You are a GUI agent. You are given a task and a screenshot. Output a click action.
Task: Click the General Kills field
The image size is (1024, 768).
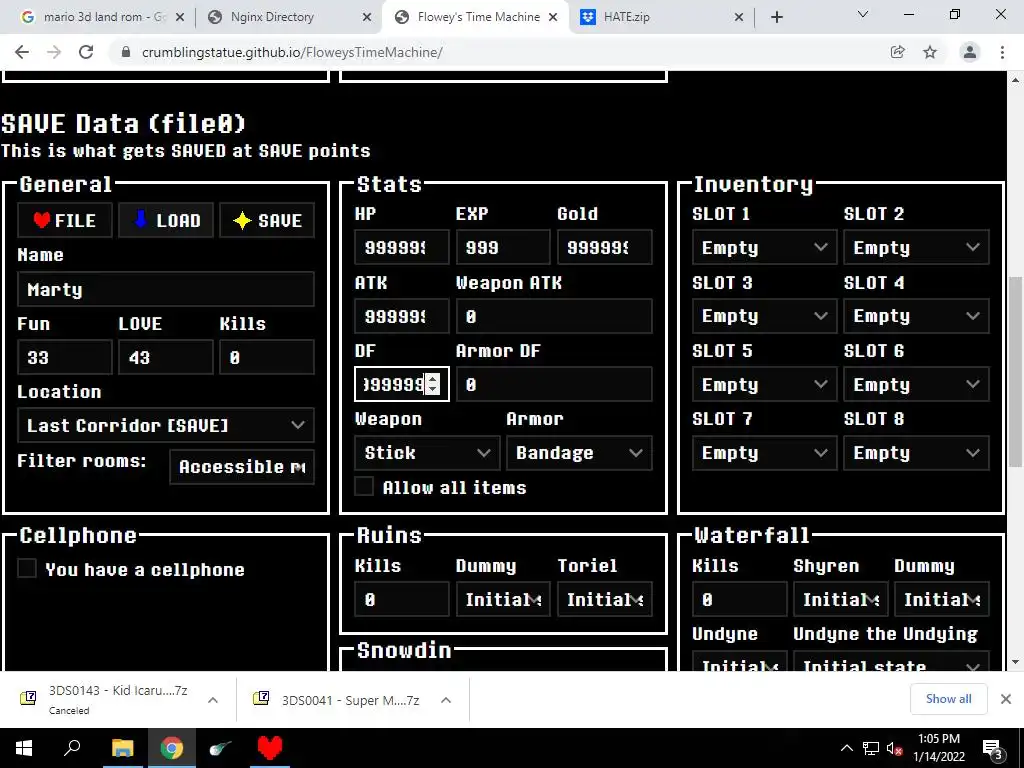[267, 357]
